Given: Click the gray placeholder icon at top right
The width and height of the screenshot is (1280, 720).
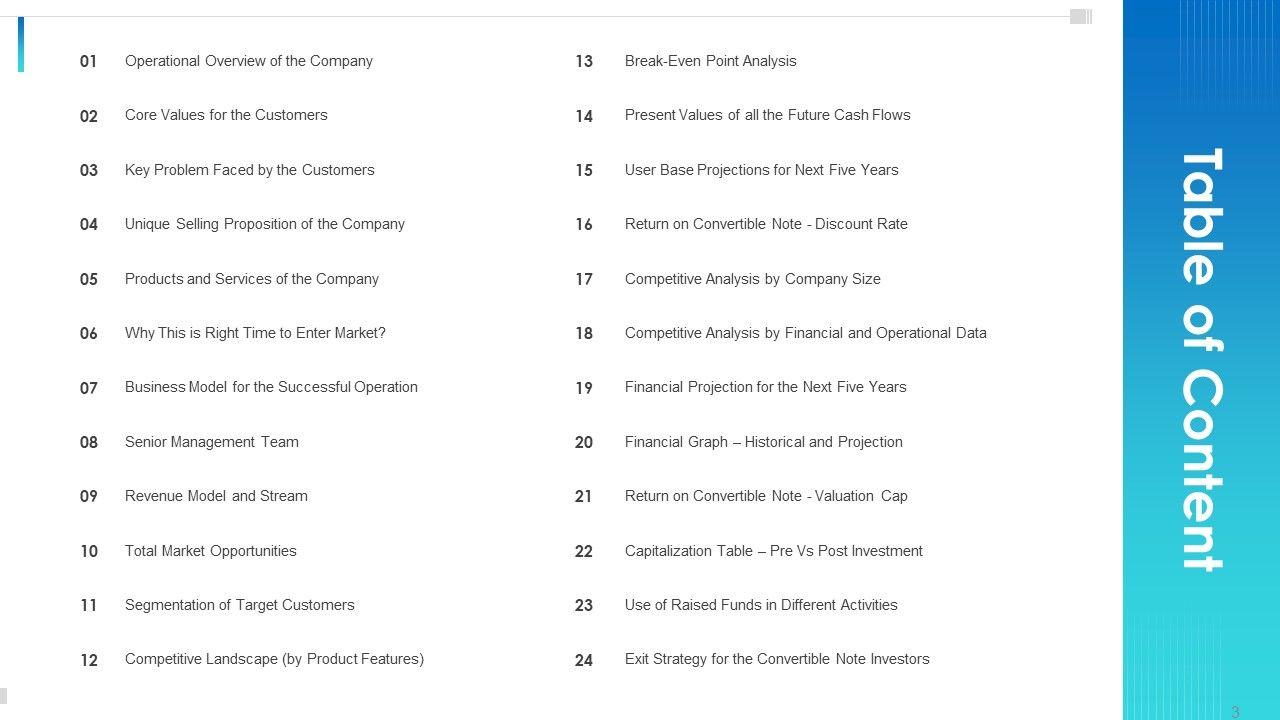Looking at the screenshot, I should tap(1080, 16).
